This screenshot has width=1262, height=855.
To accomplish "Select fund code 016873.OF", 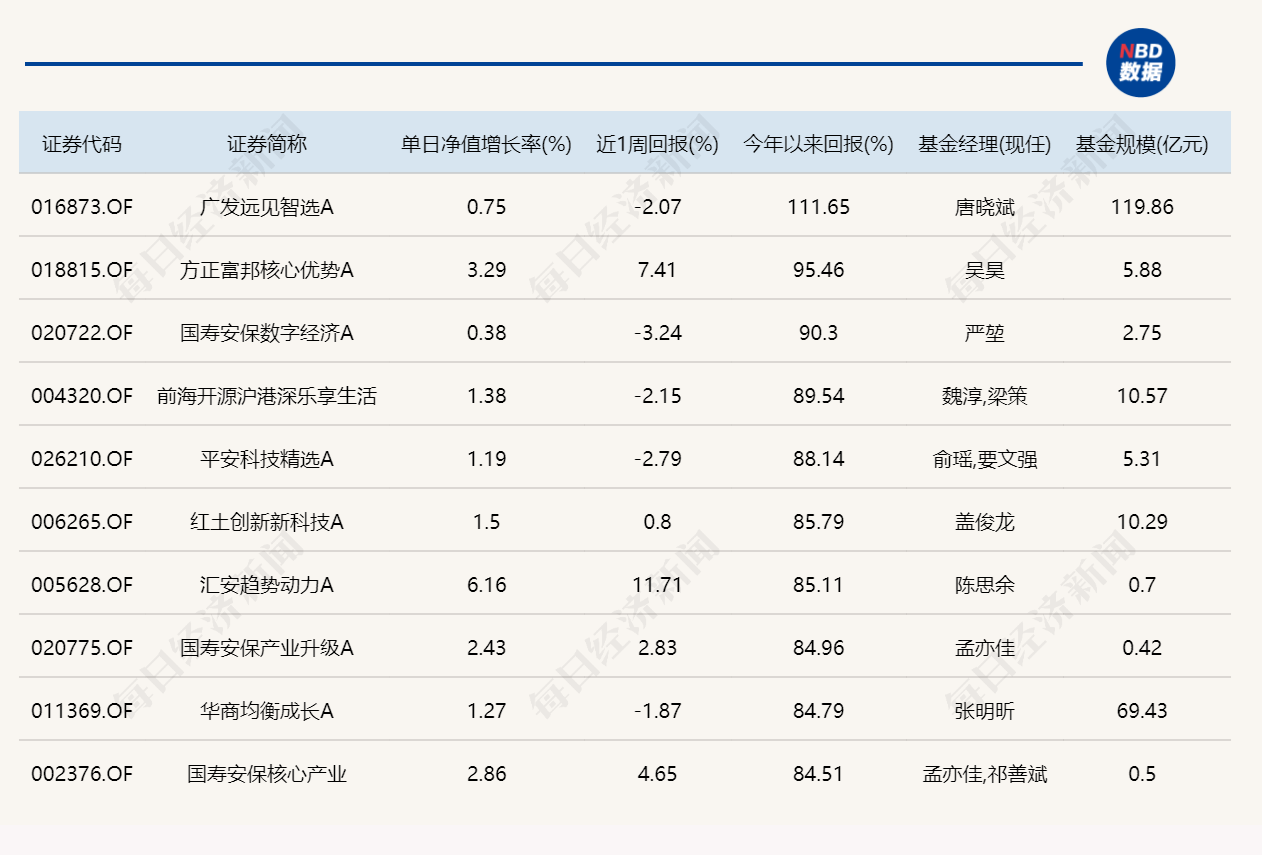I will (82, 207).
